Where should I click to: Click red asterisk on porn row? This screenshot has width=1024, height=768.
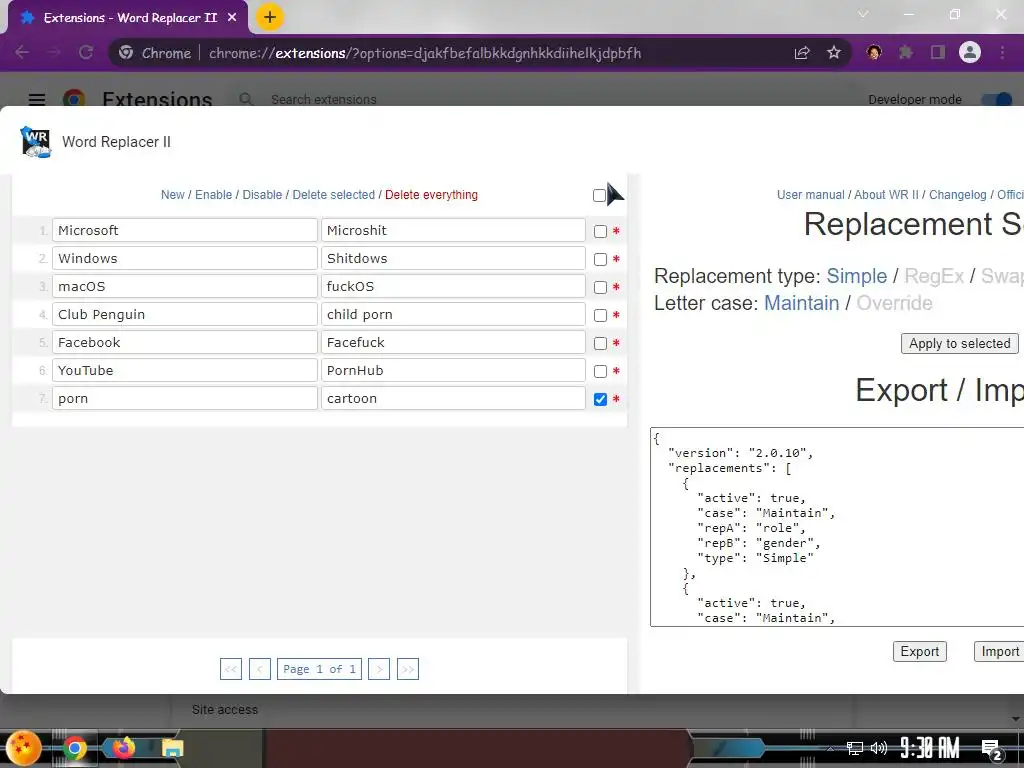coord(616,399)
